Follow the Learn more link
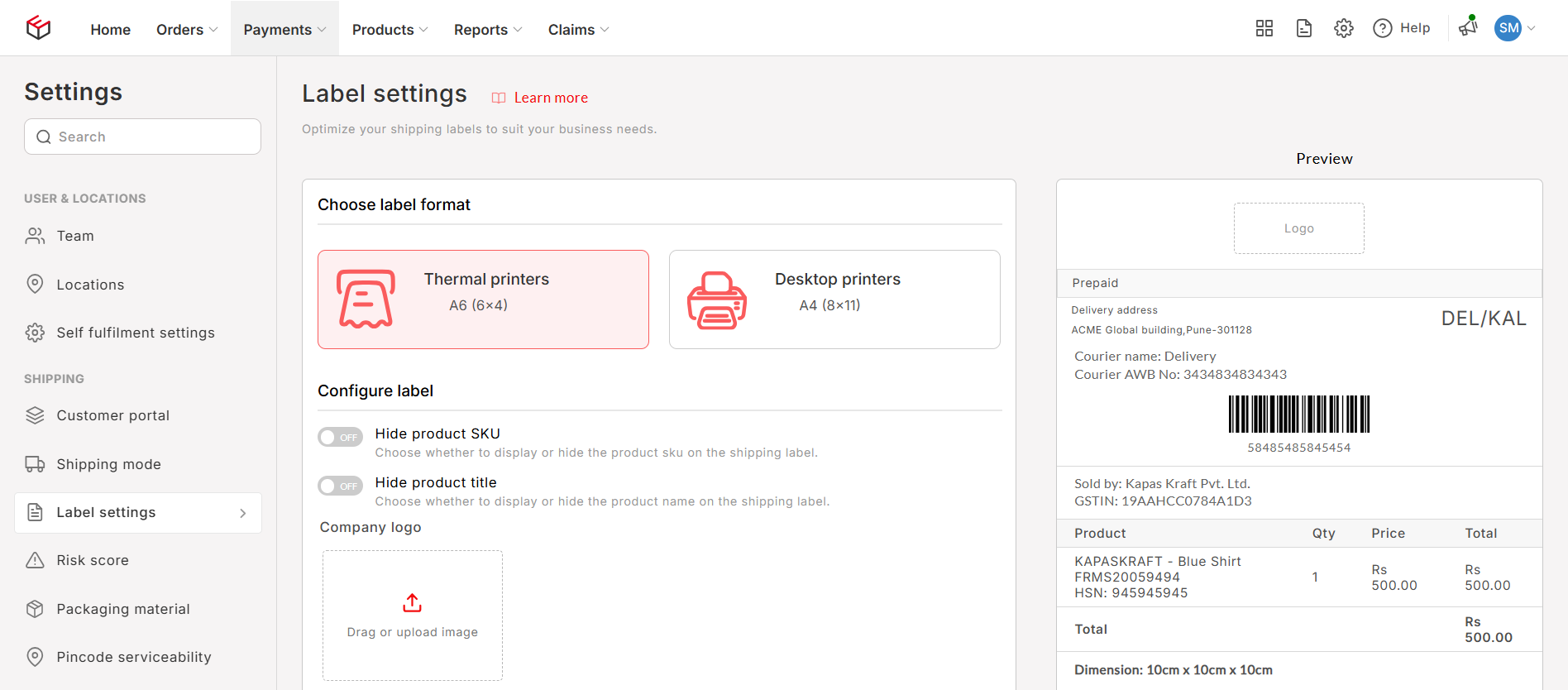The height and width of the screenshot is (690, 1568). pos(550,98)
